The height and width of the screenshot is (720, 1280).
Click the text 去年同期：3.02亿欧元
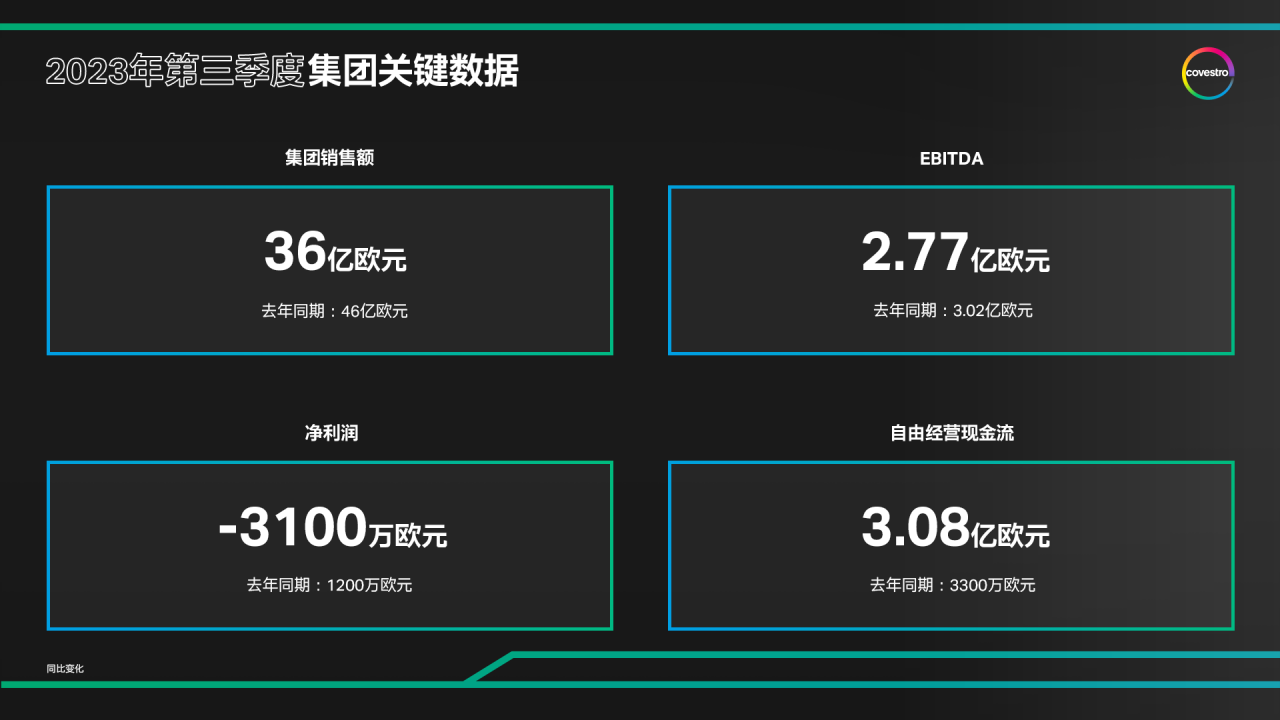click(952, 311)
